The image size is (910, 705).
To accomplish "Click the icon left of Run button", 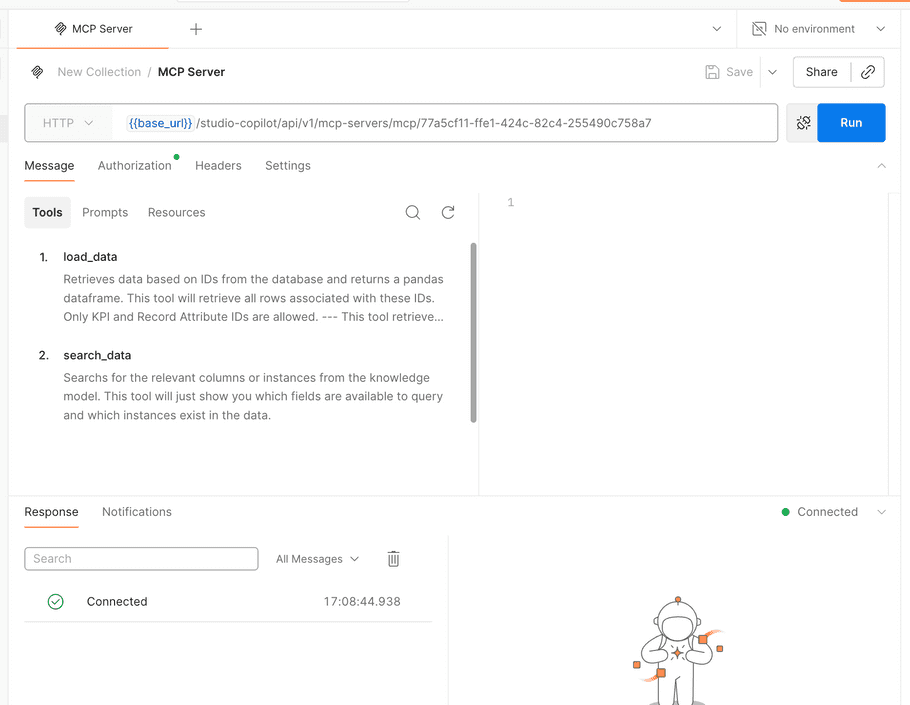I will 802,123.
